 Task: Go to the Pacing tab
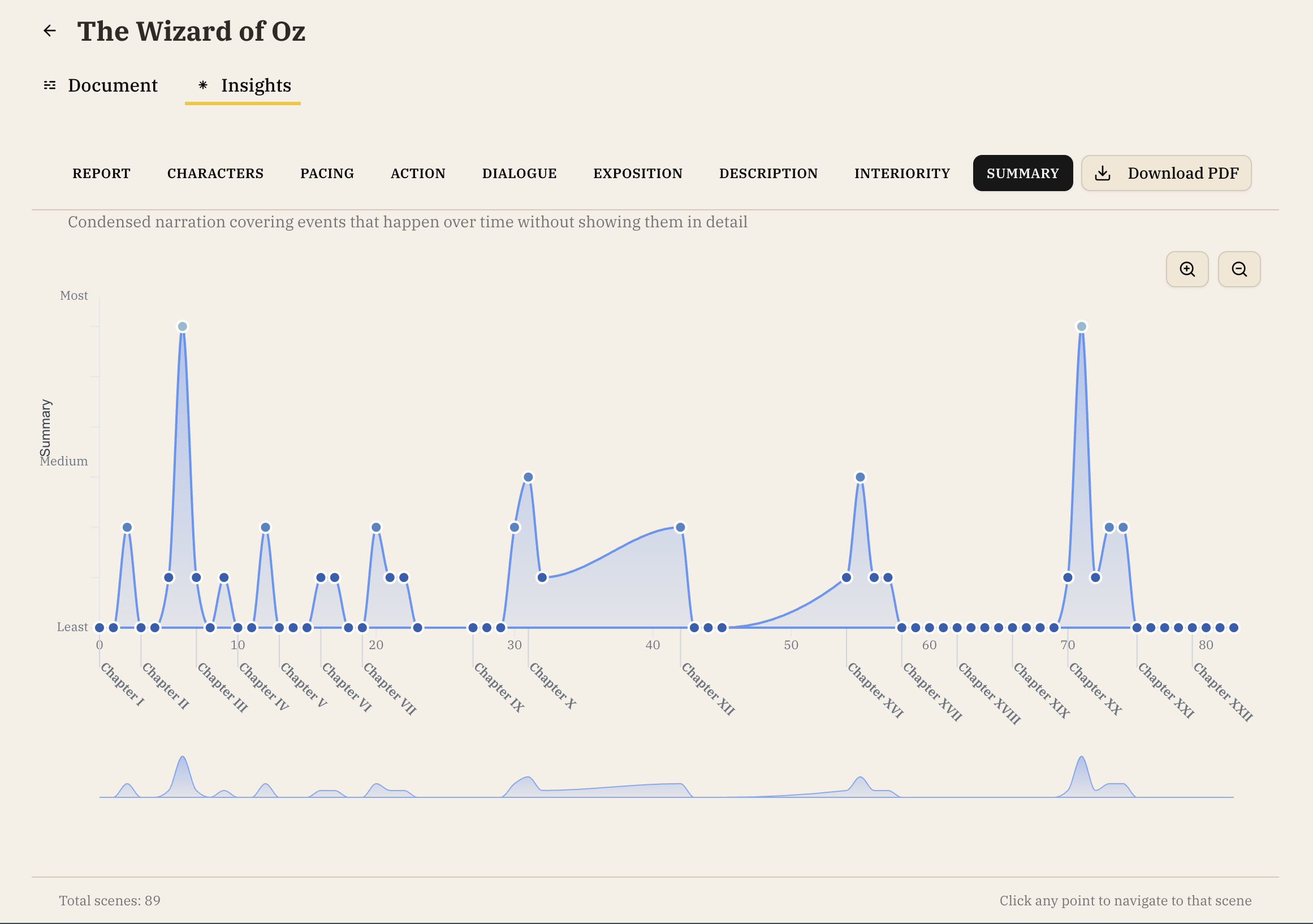pos(326,173)
